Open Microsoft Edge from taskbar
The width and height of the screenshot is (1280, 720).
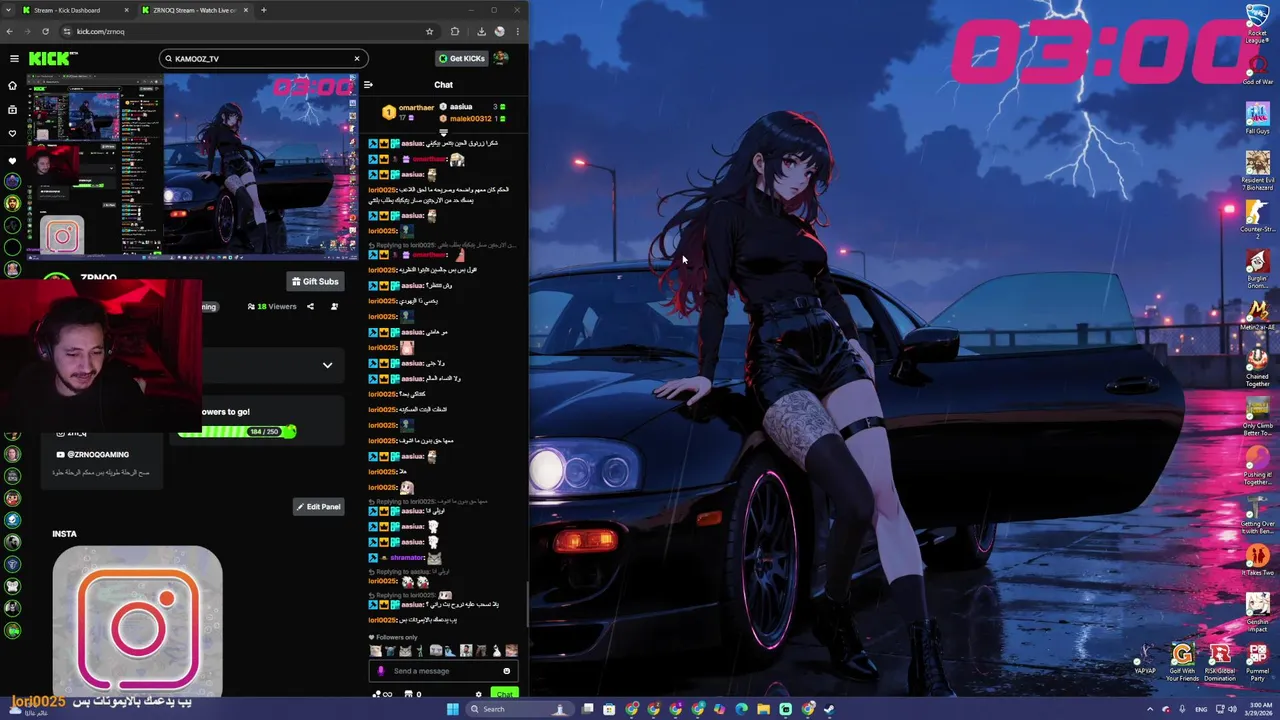tap(741, 709)
